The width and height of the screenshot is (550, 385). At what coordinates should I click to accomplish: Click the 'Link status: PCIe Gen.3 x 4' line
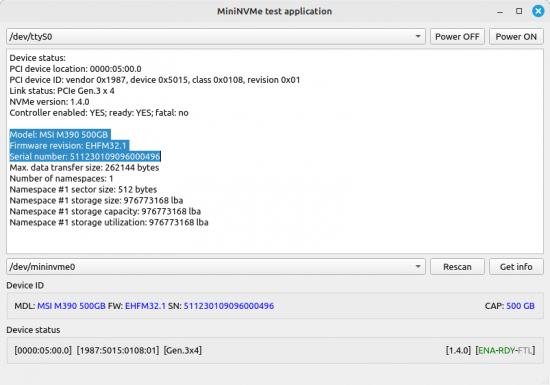[62, 91]
